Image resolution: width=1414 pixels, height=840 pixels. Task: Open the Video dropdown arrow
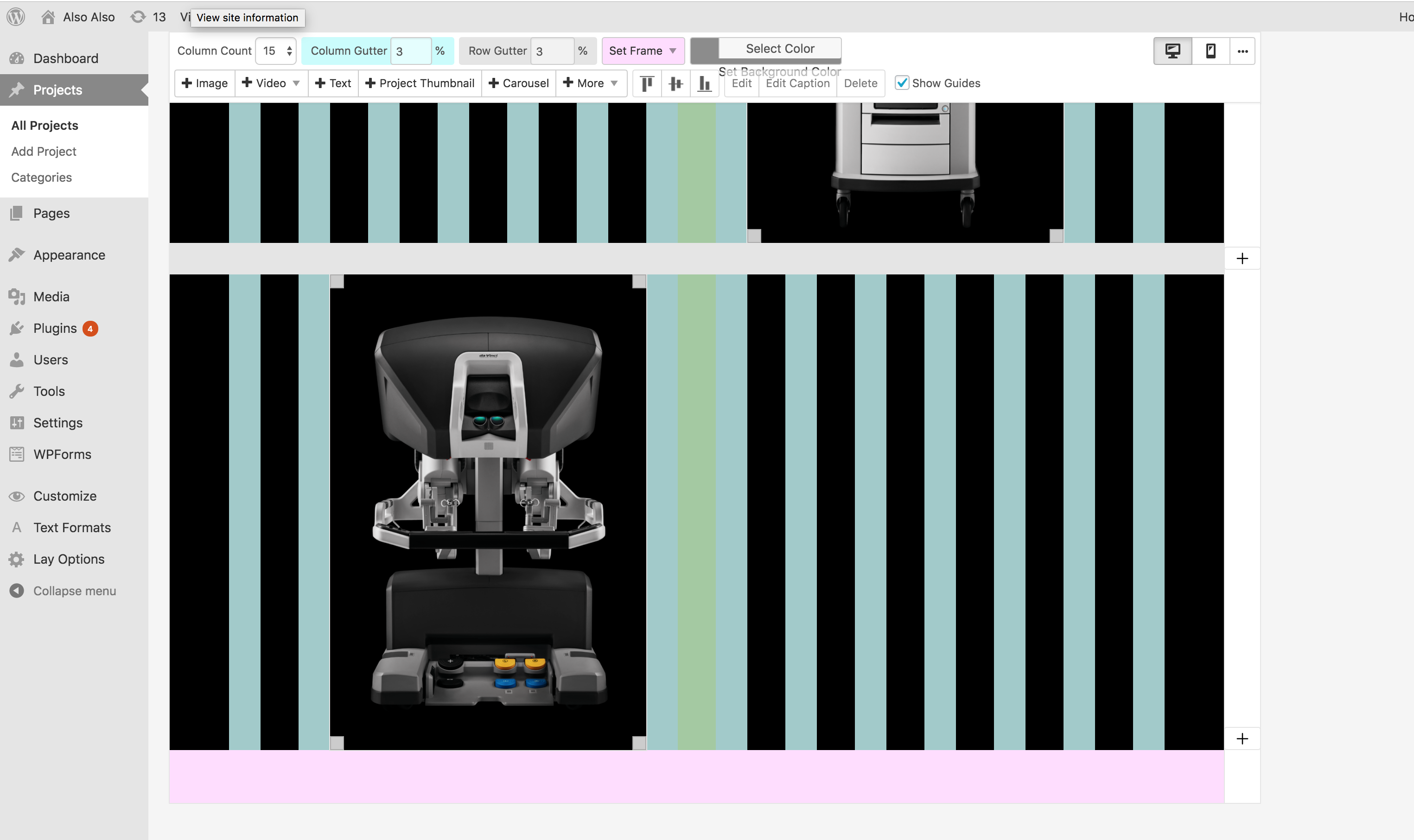click(x=296, y=83)
